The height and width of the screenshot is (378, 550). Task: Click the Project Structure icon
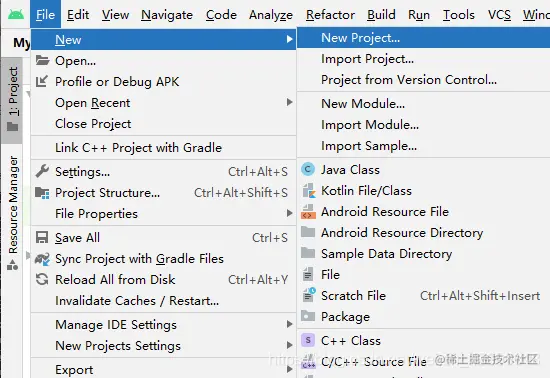click(42, 193)
